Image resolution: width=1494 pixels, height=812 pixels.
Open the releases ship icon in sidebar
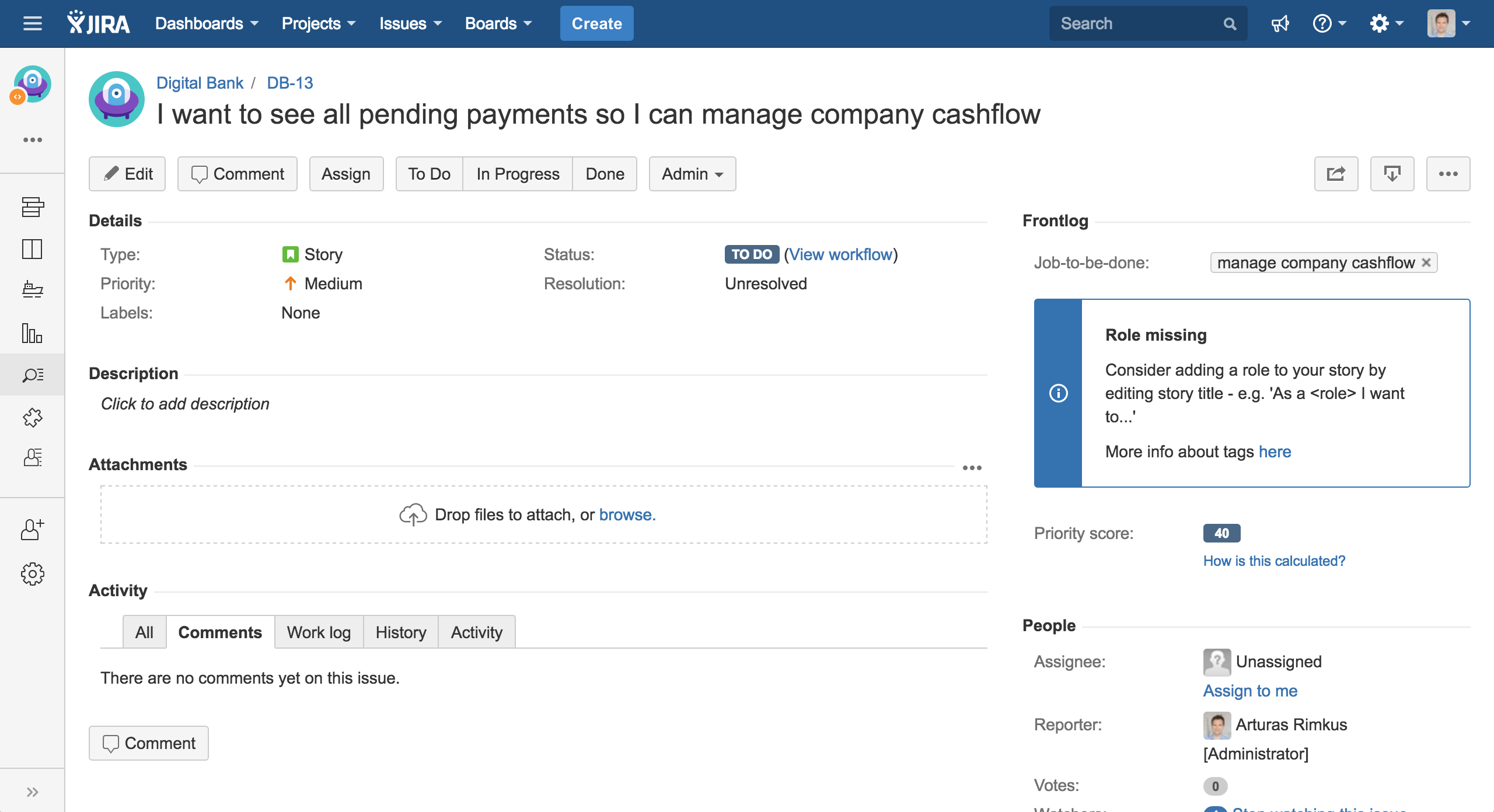[x=32, y=290]
